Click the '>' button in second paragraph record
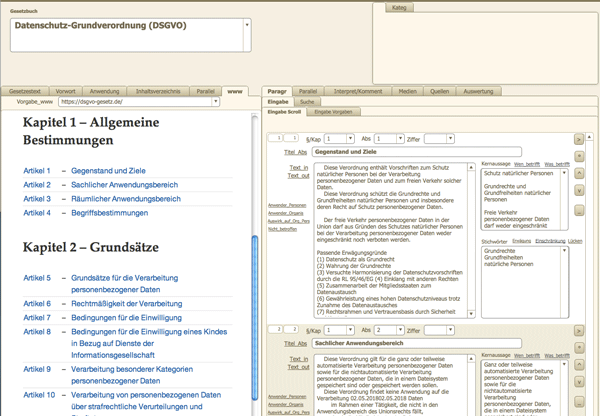Image resolution: width=600 pixels, height=416 pixels. (578, 328)
